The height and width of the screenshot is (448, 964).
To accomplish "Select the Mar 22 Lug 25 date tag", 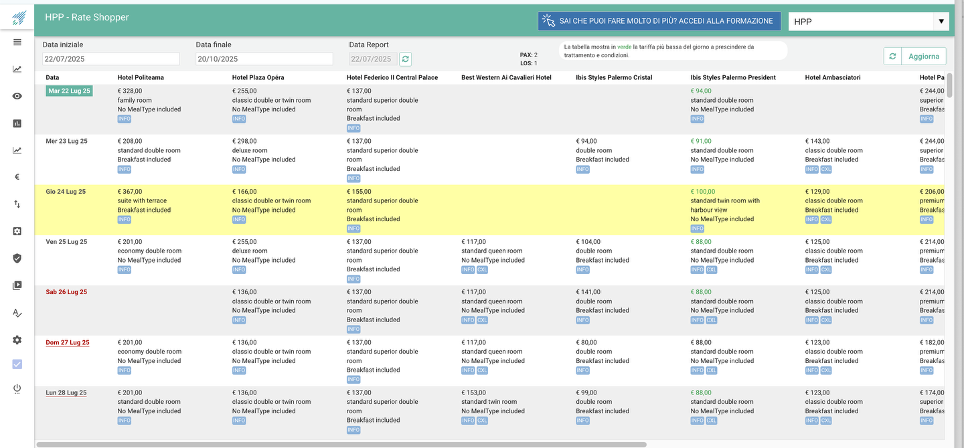I will (69, 91).
